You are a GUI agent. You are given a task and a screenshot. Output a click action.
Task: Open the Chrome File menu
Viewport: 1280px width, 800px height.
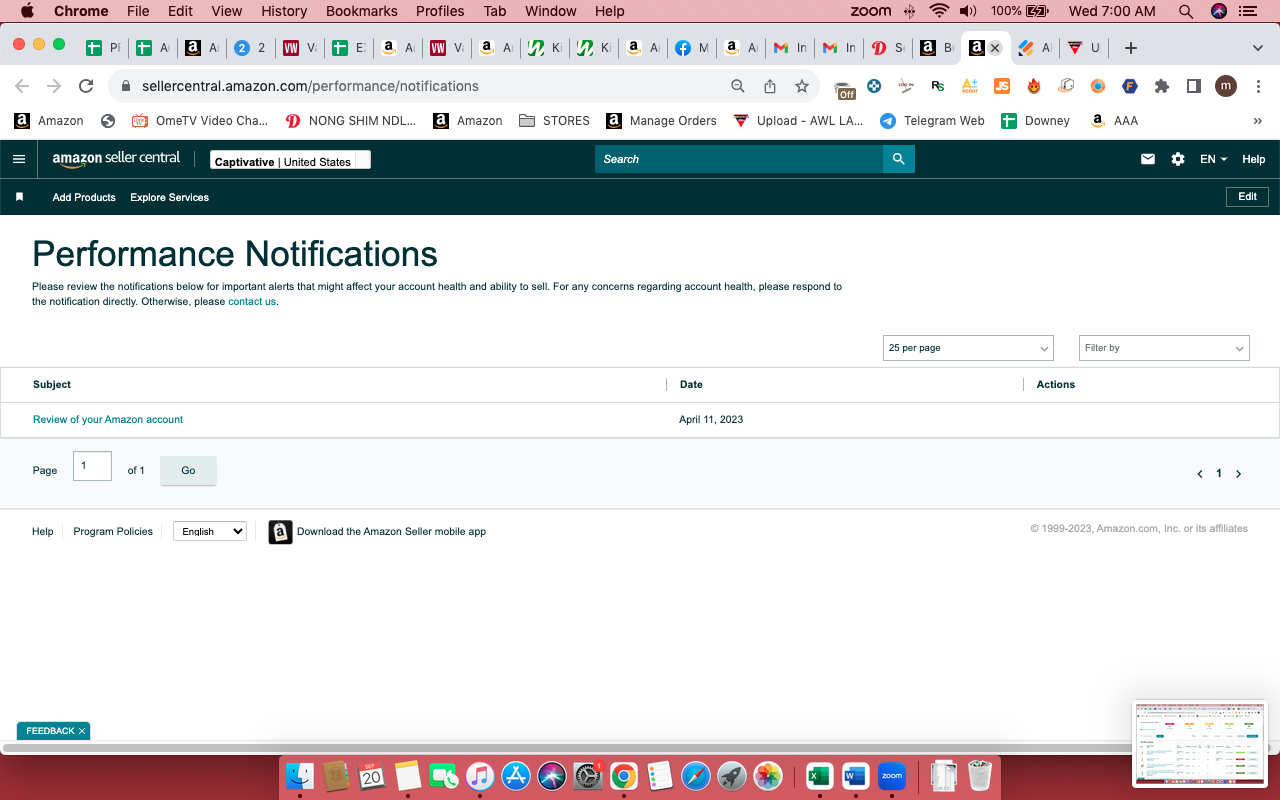pyautogui.click(x=138, y=11)
